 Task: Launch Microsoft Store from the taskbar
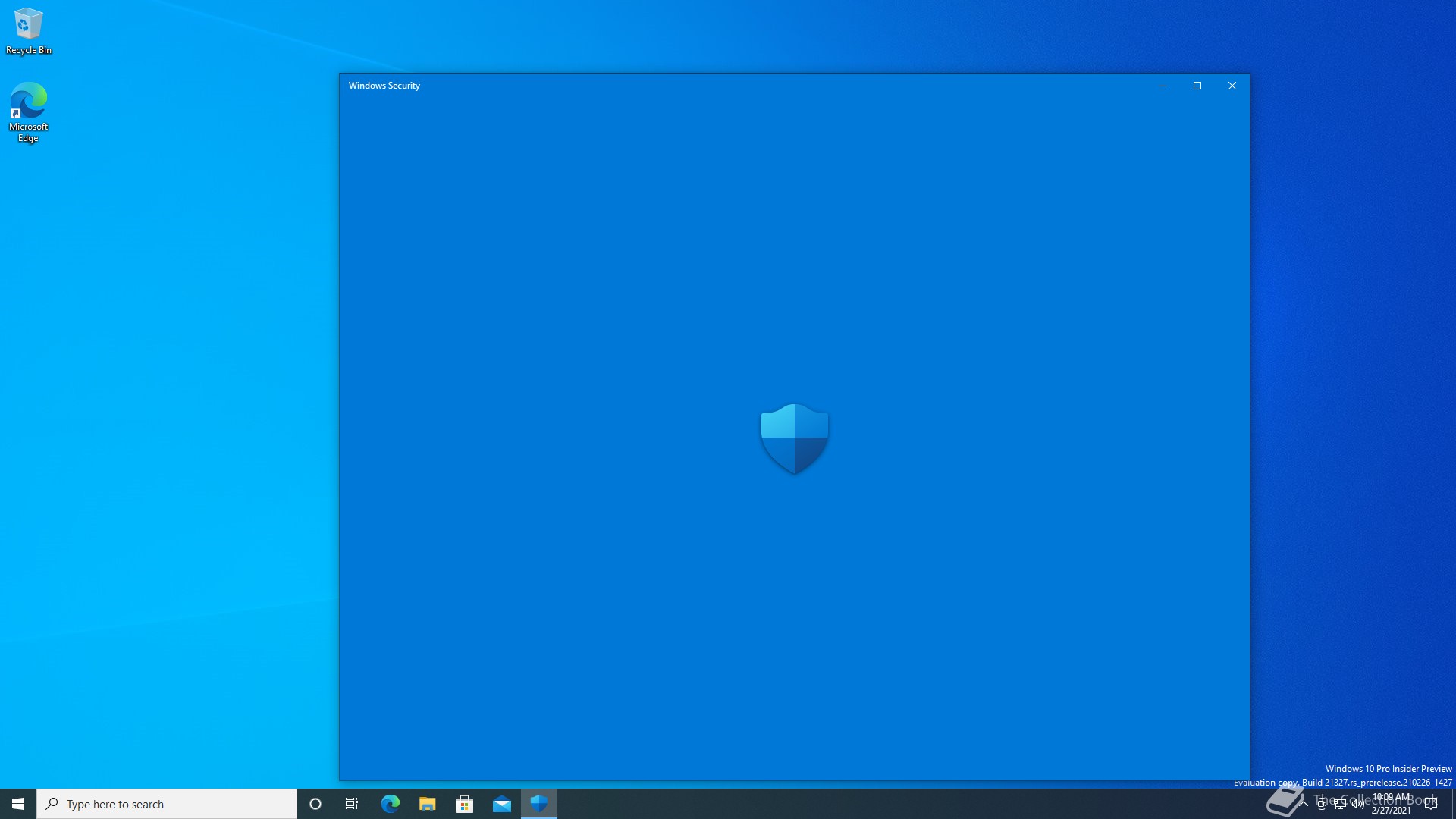pos(464,804)
